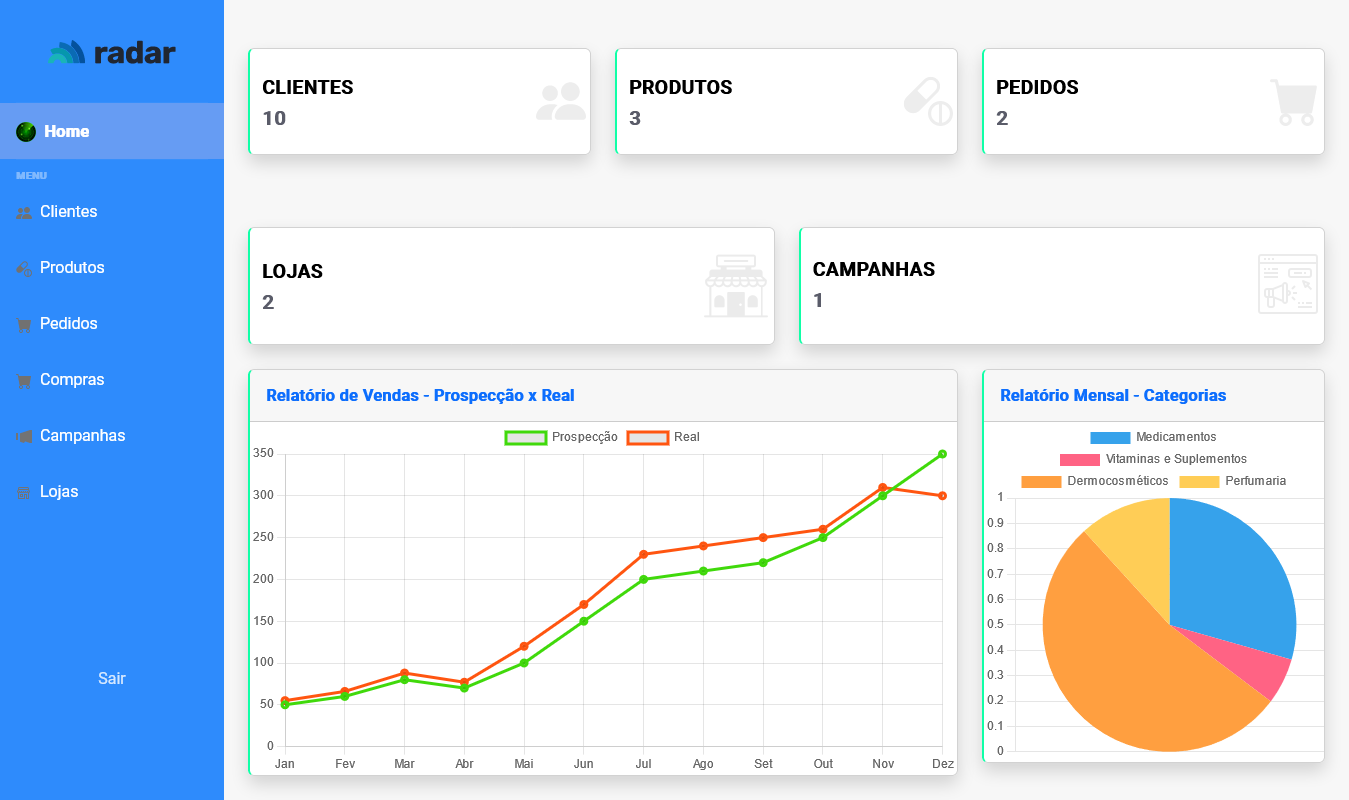Click the cart icon on the PEDIDOS card
This screenshot has height=800, width=1349.
pyautogui.click(x=1294, y=100)
